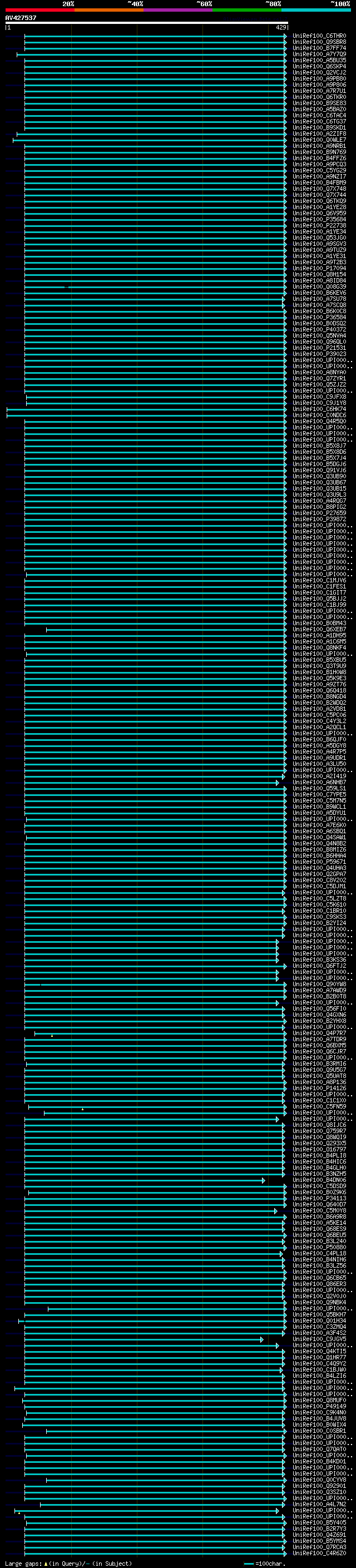The image size is (356, 1568).
Task: Select the alignment bar for UniRef100_A2ZIF8
Action: click(x=151, y=134)
